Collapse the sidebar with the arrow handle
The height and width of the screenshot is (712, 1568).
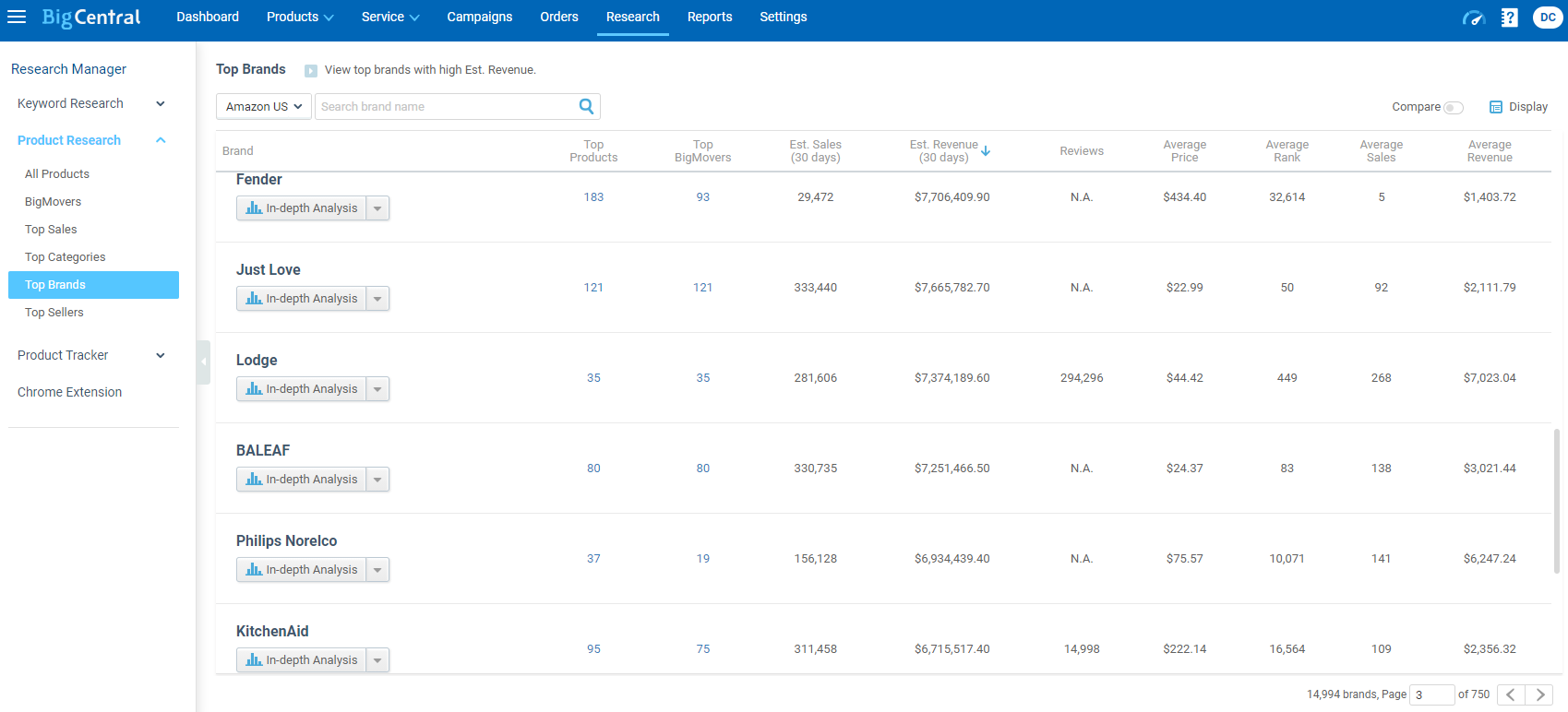pyautogui.click(x=203, y=362)
